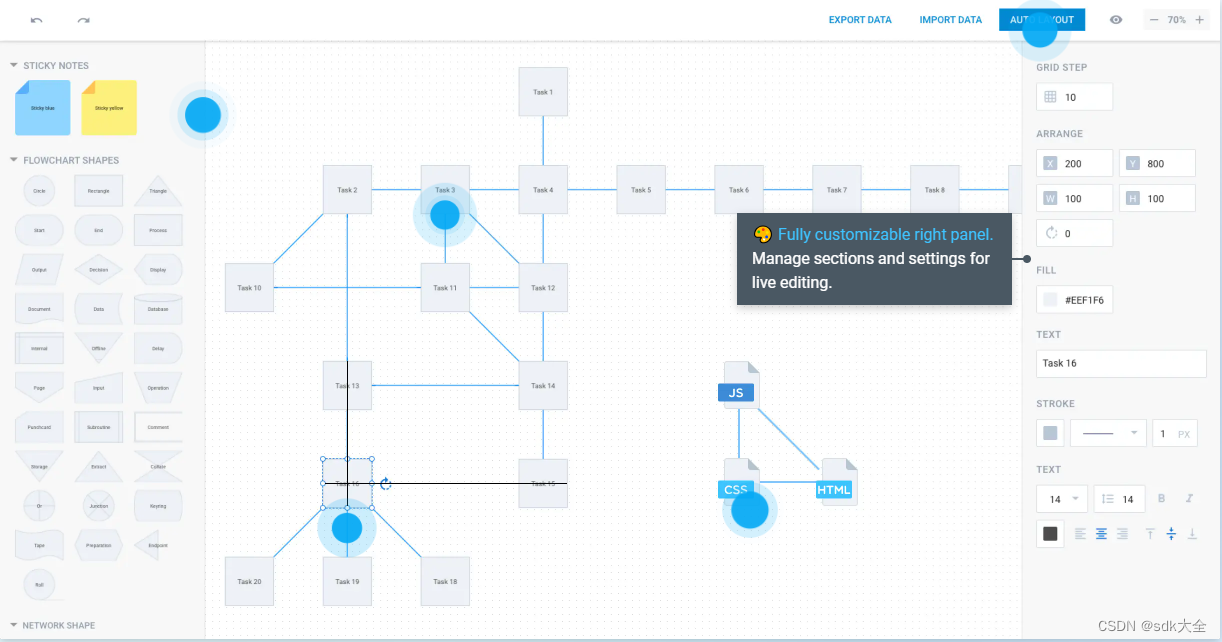
Task: Open the font size dropdown
Action: pos(1062,498)
